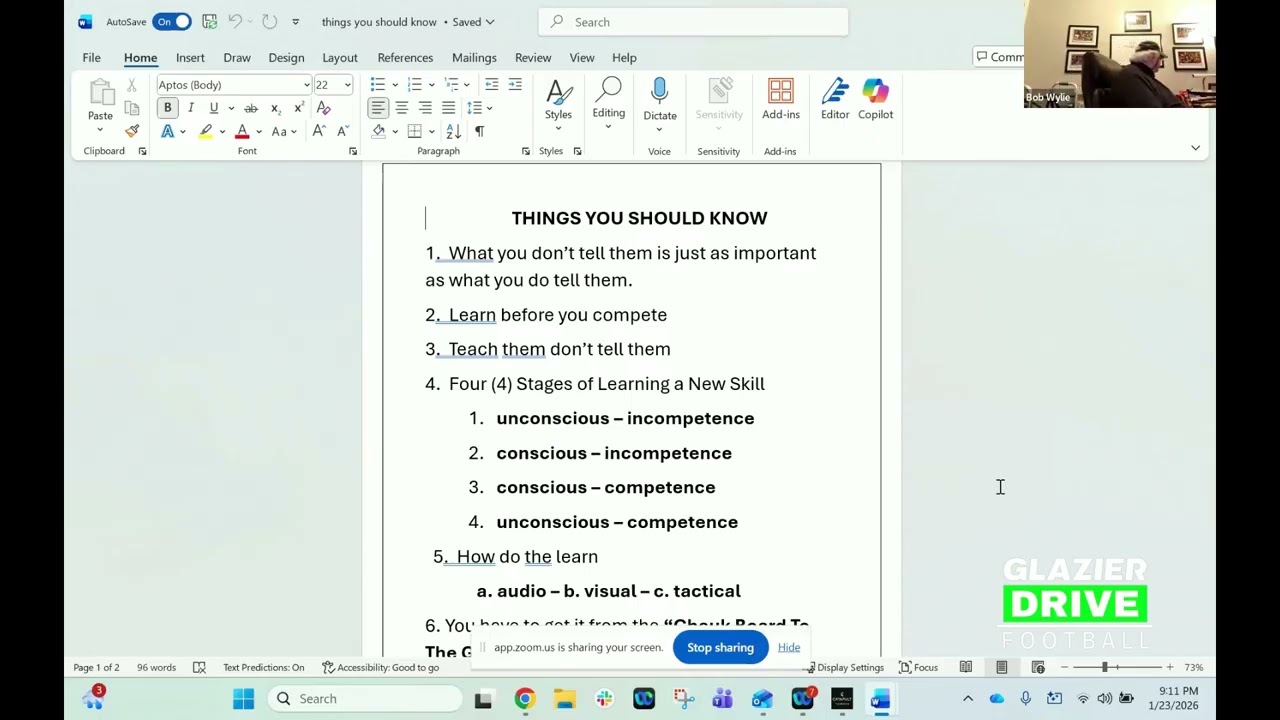This screenshot has width=1280, height=720.
Task: Decrease the paragraph indent
Action: pos(491,85)
